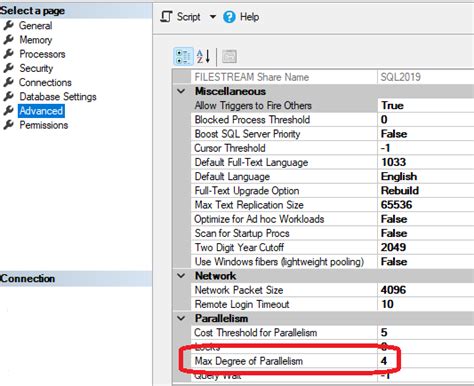
Task: Click the Script scroll icon
Action: 166,17
